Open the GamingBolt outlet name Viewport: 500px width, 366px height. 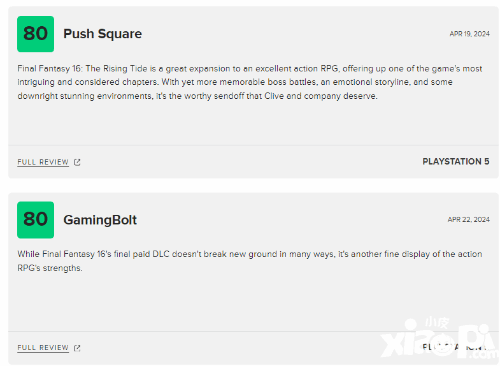pos(100,220)
